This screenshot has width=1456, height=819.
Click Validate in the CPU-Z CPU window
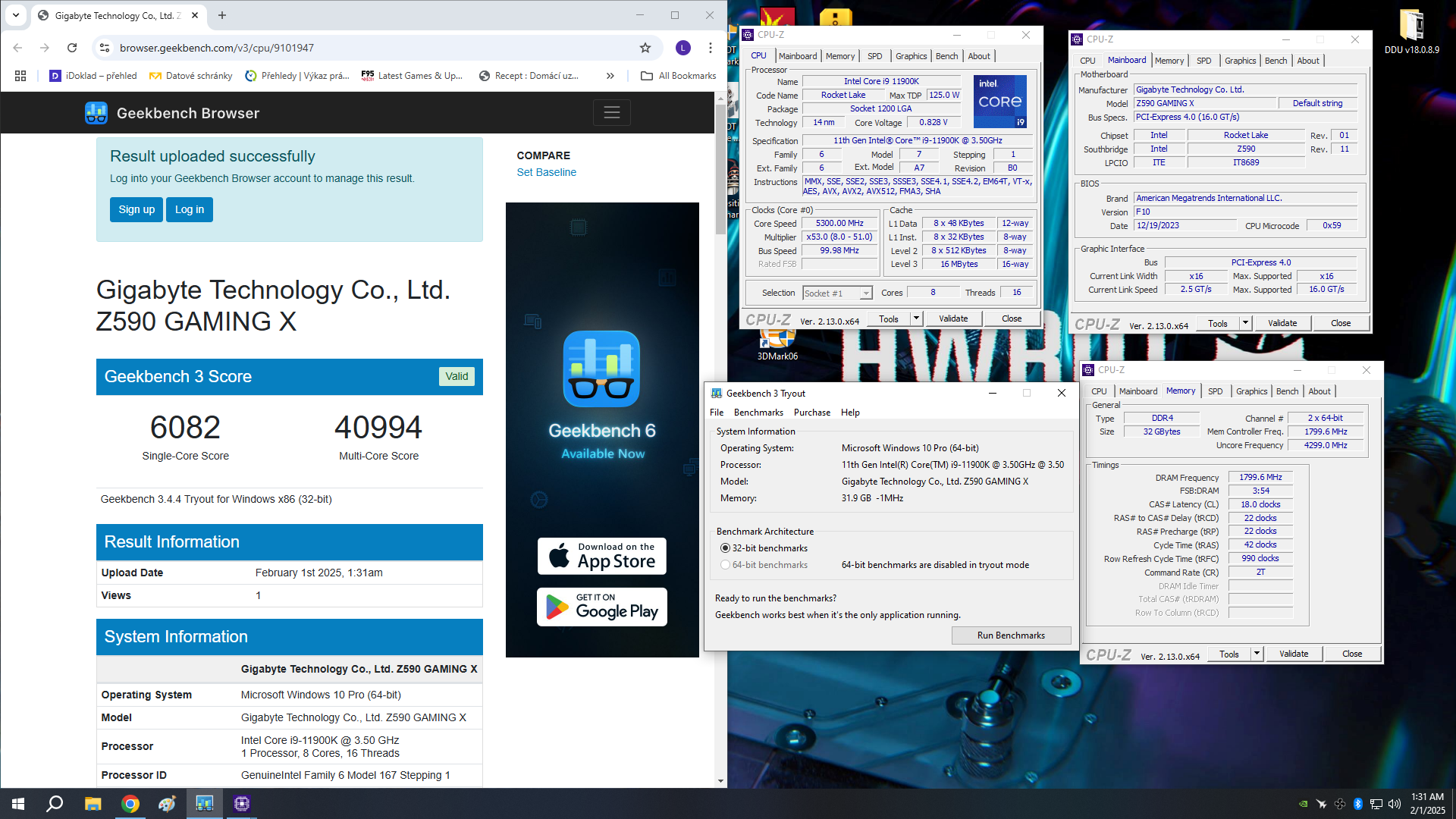point(953,318)
